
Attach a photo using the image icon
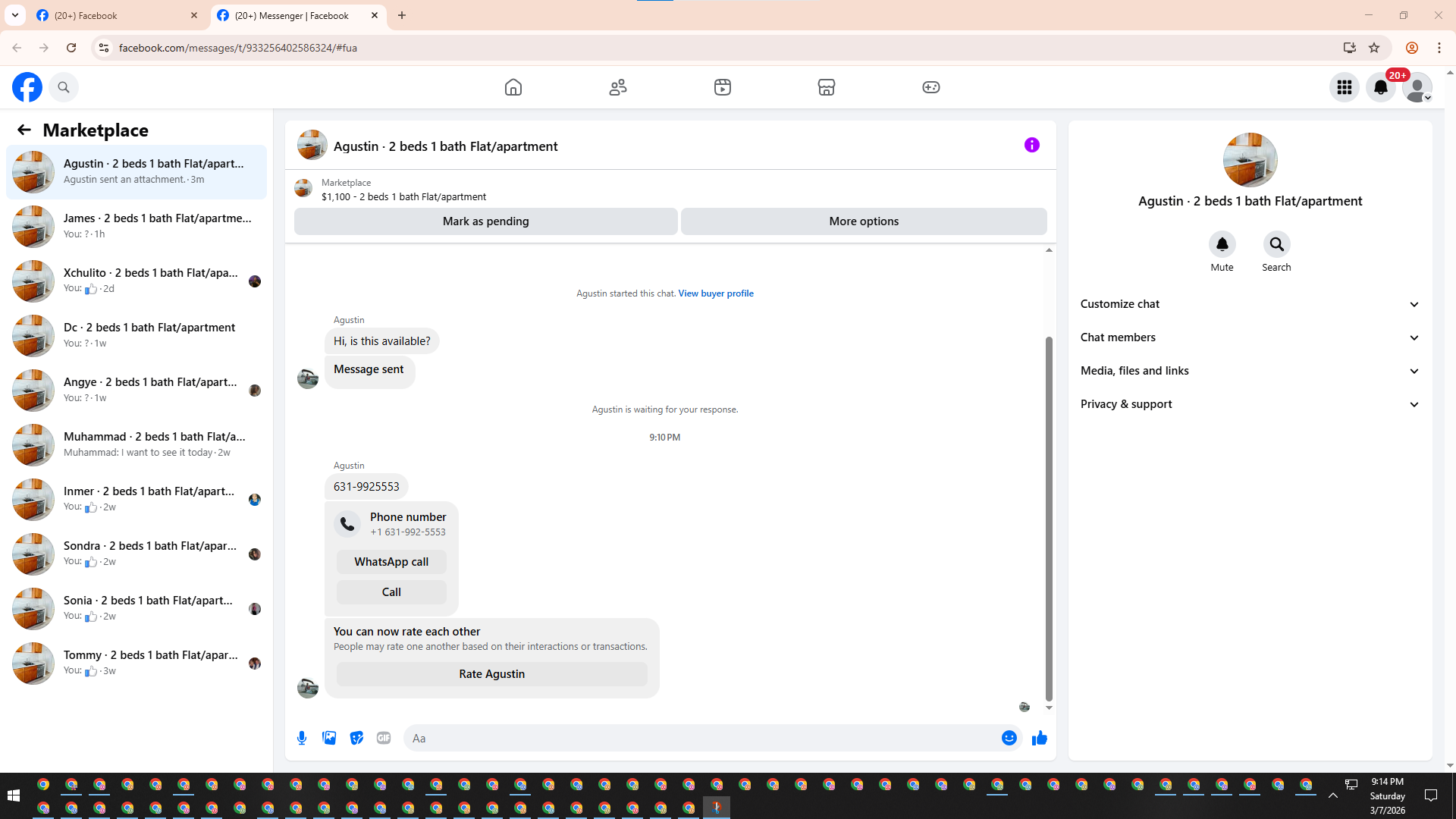coord(329,738)
